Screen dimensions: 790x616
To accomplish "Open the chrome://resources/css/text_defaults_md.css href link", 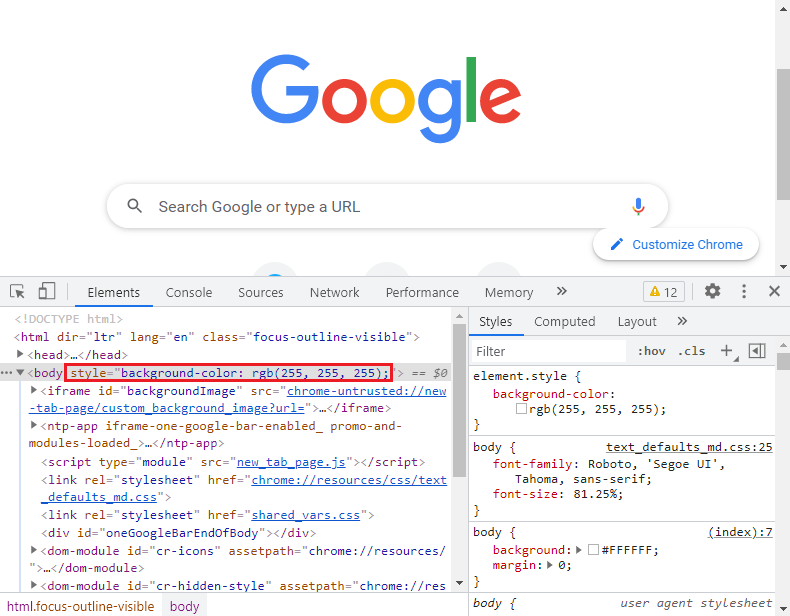I will point(349,480).
